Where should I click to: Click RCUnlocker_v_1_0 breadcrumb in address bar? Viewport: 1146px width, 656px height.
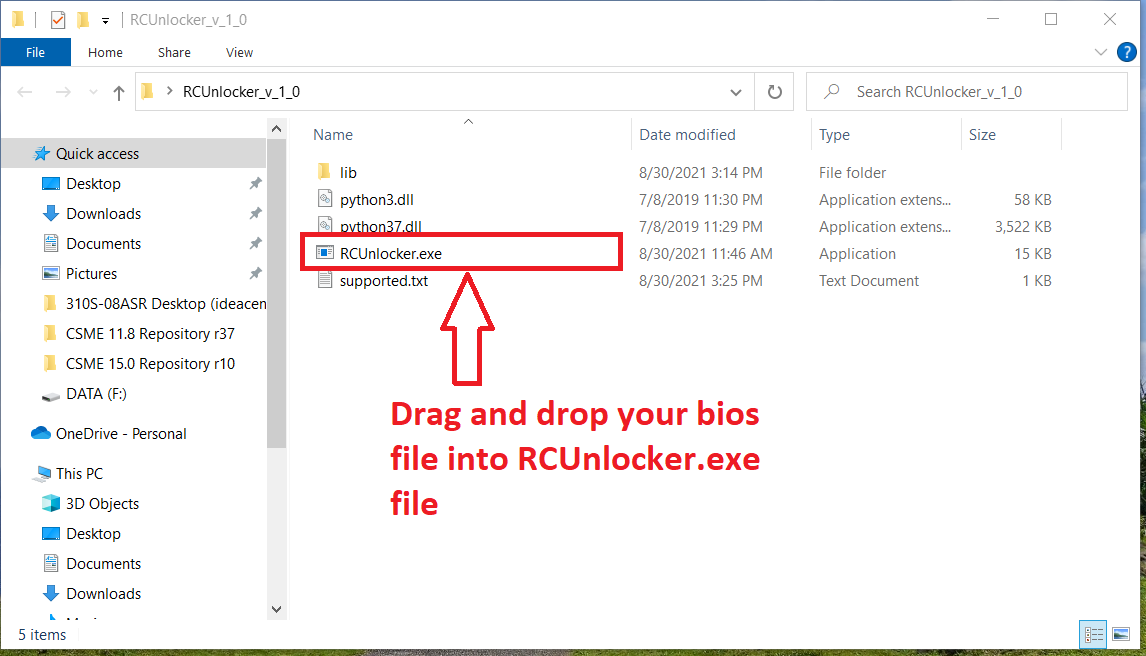(241, 92)
